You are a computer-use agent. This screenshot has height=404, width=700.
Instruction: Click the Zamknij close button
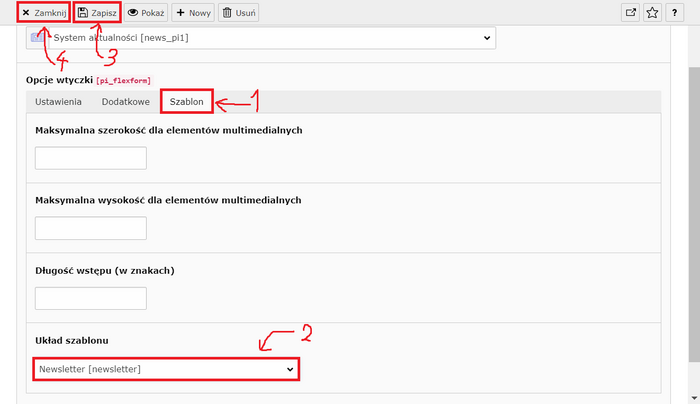click(x=43, y=13)
